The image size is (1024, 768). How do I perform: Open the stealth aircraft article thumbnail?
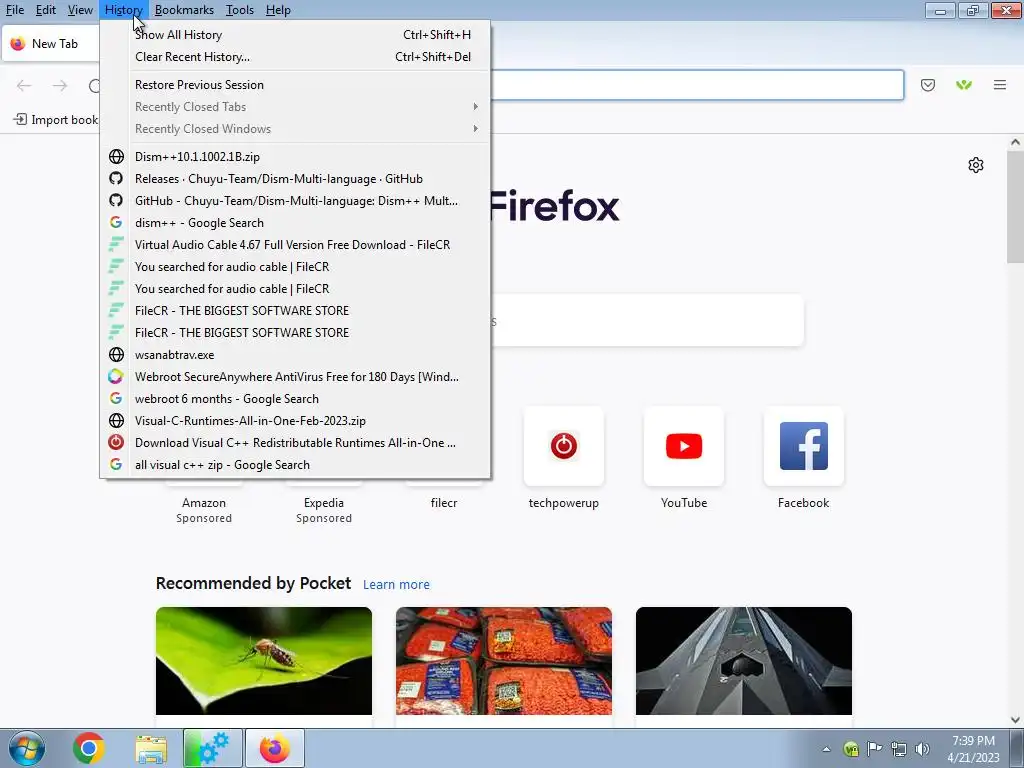click(744, 661)
